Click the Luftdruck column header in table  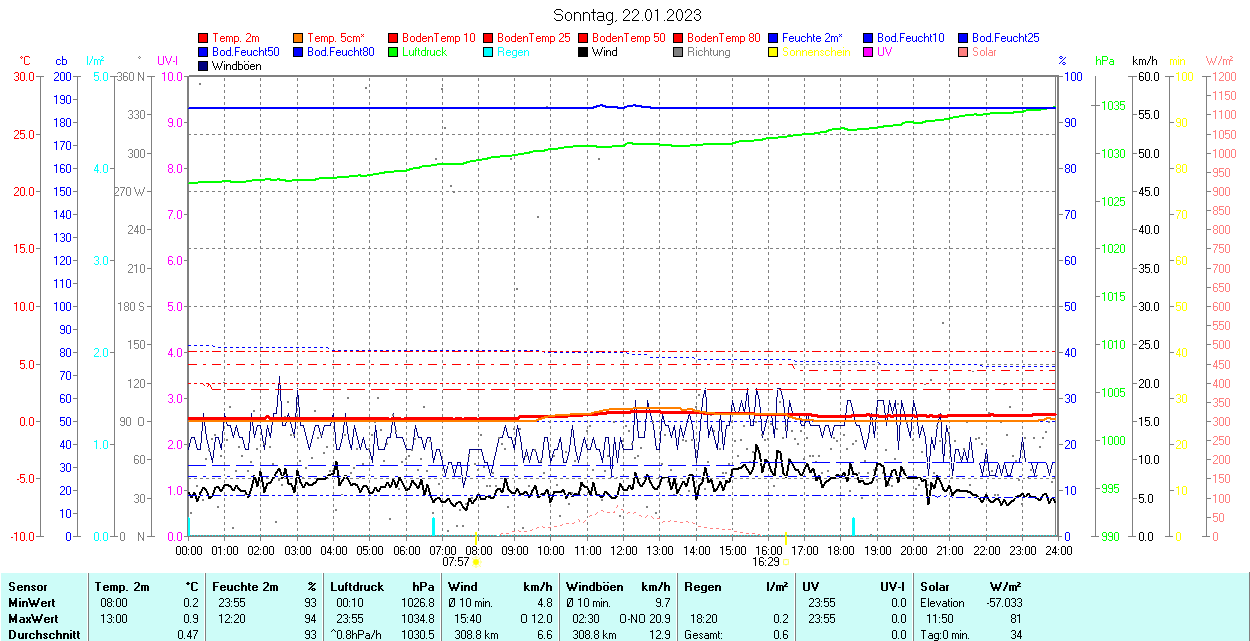coord(357,587)
